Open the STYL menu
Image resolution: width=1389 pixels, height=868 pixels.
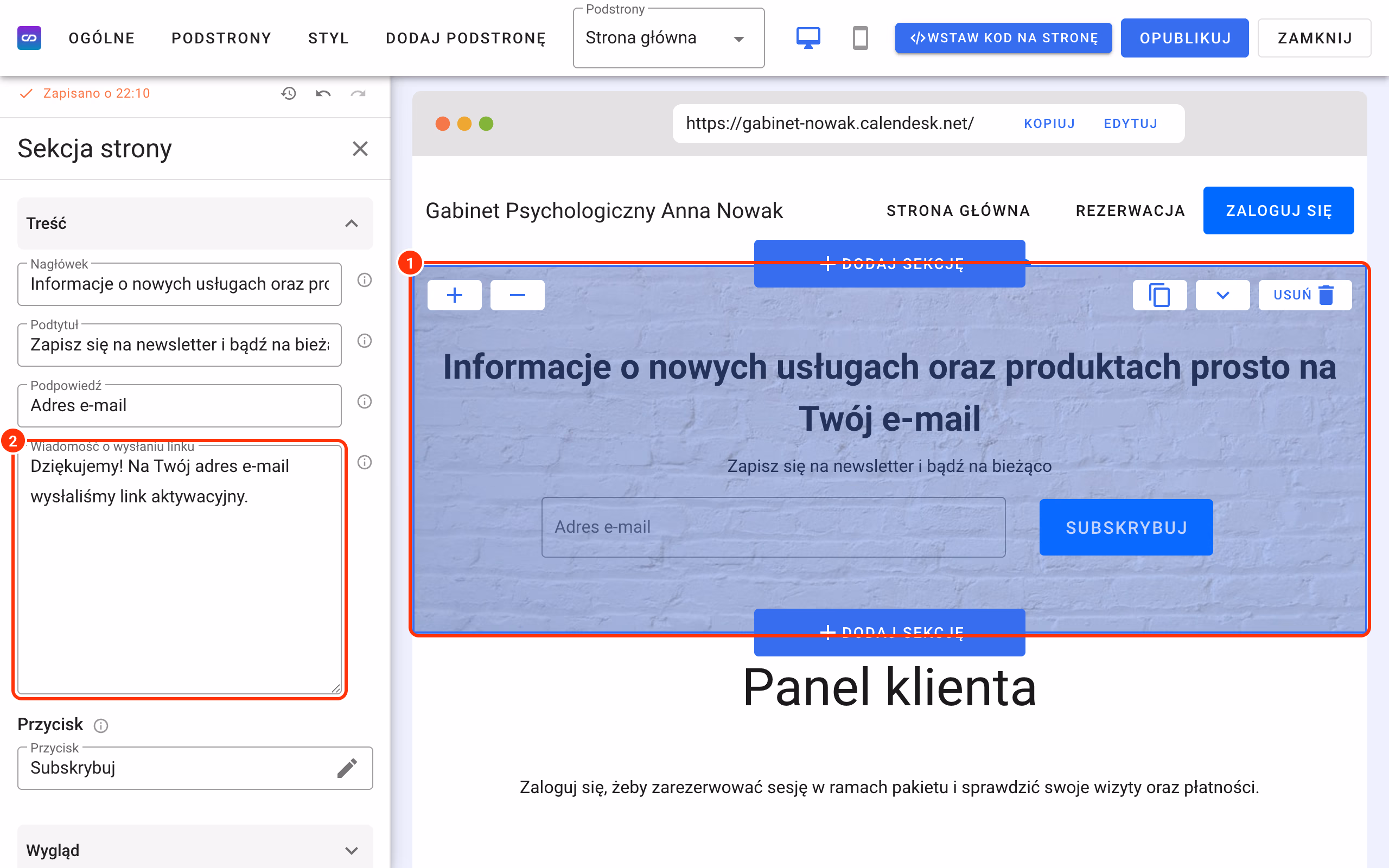pos(328,39)
